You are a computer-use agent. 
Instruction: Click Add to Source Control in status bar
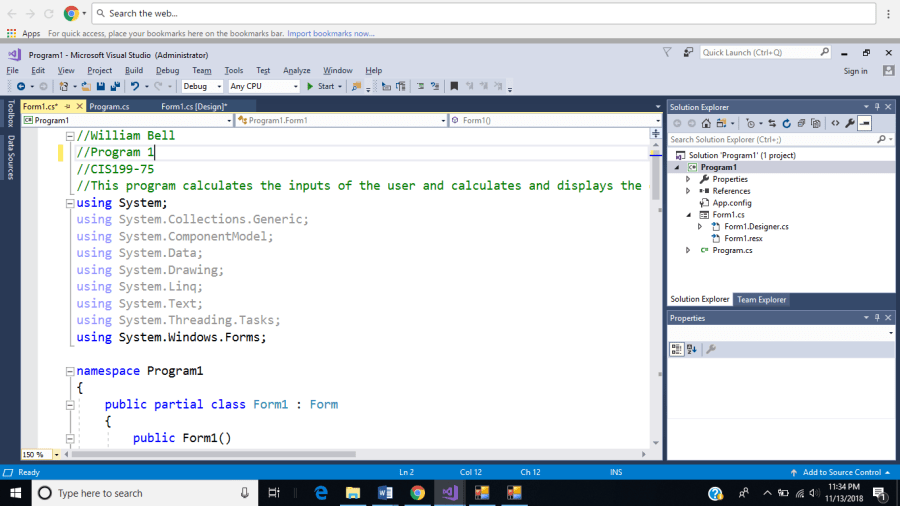tap(841, 472)
